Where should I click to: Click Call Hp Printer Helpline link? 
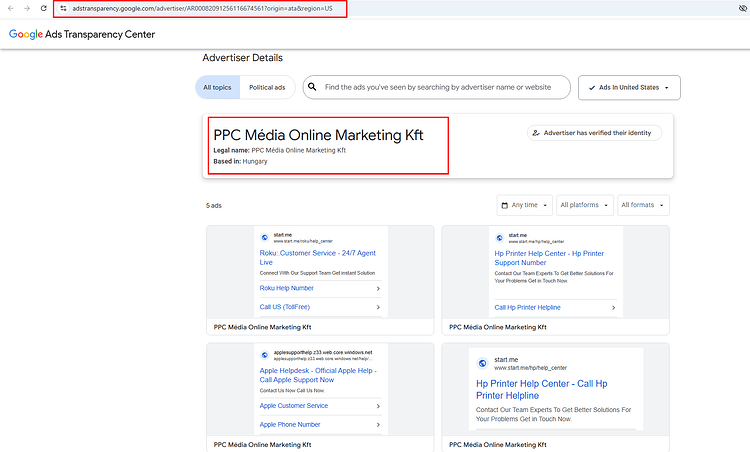click(x=528, y=308)
